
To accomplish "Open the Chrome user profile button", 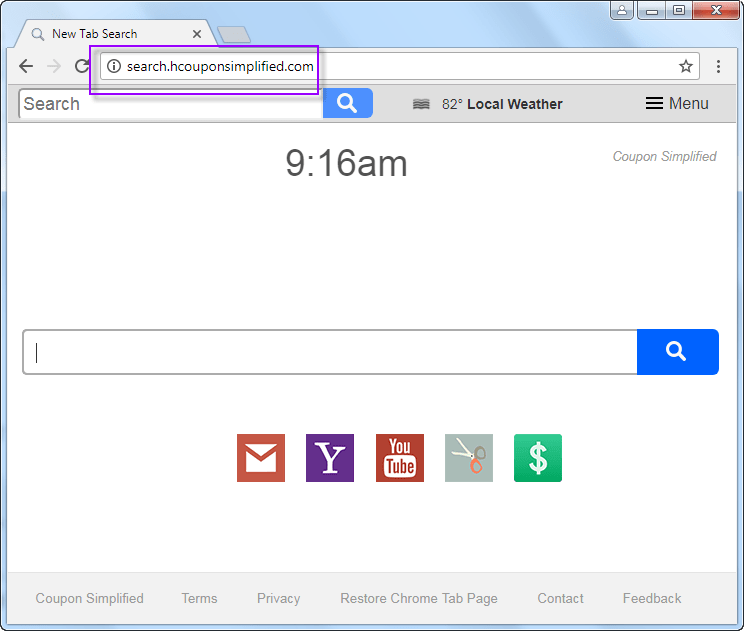I will 622,10.
